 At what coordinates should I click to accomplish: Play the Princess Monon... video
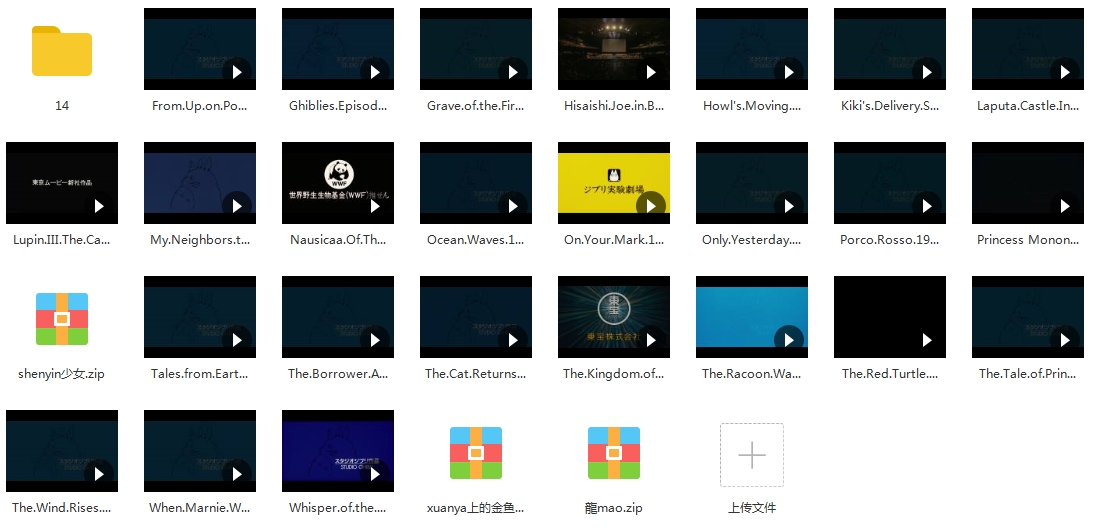click(1028, 183)
